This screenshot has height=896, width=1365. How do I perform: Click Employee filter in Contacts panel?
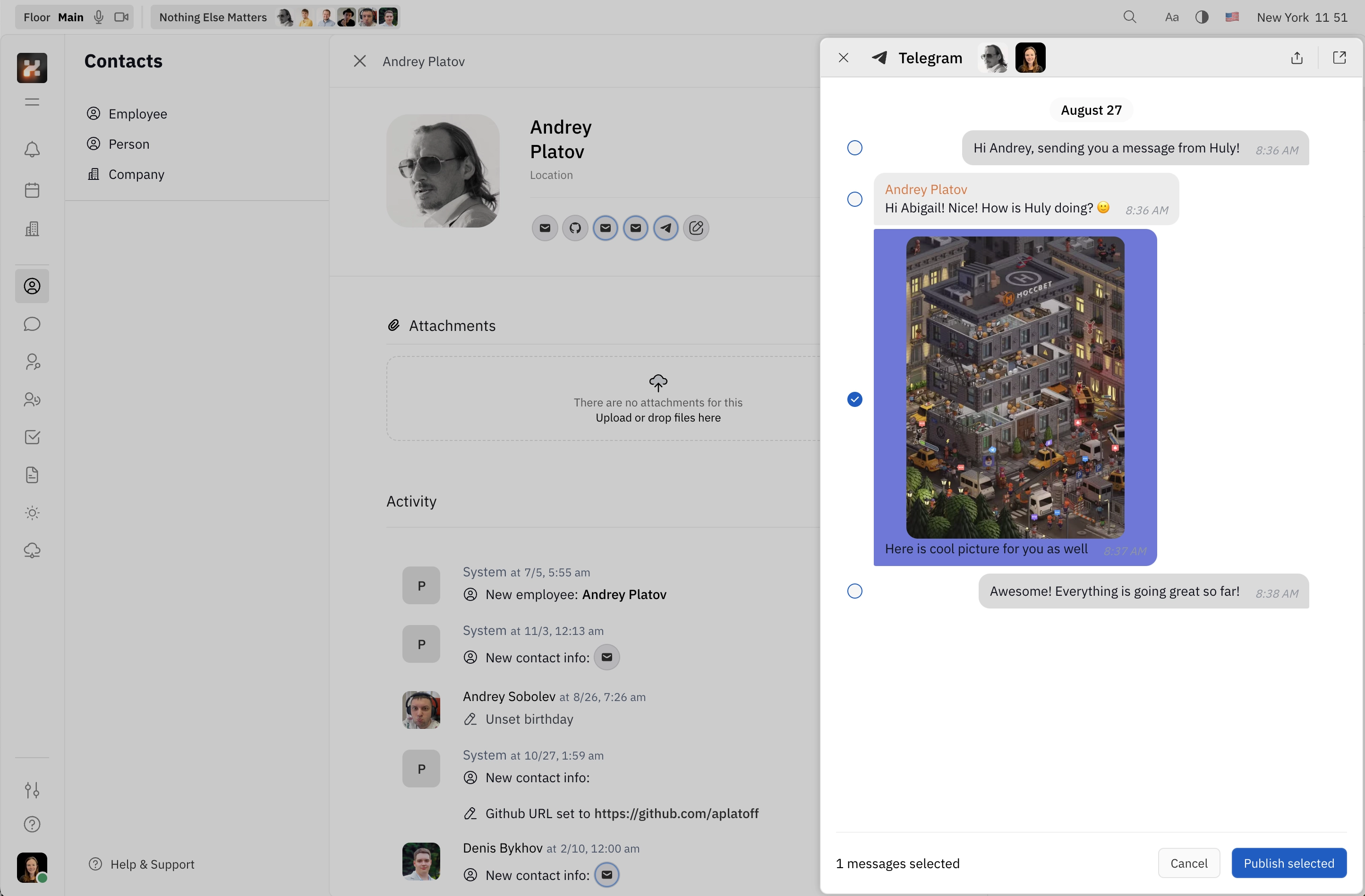[x=137, y=113]
